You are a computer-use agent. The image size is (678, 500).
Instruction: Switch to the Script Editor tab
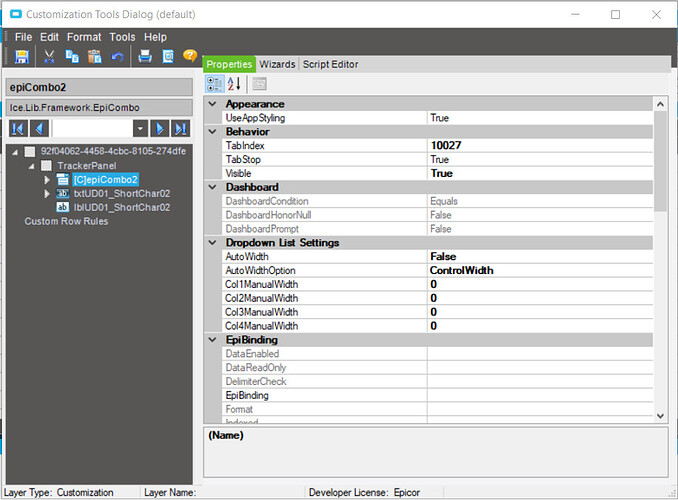(x=330, y=64)
